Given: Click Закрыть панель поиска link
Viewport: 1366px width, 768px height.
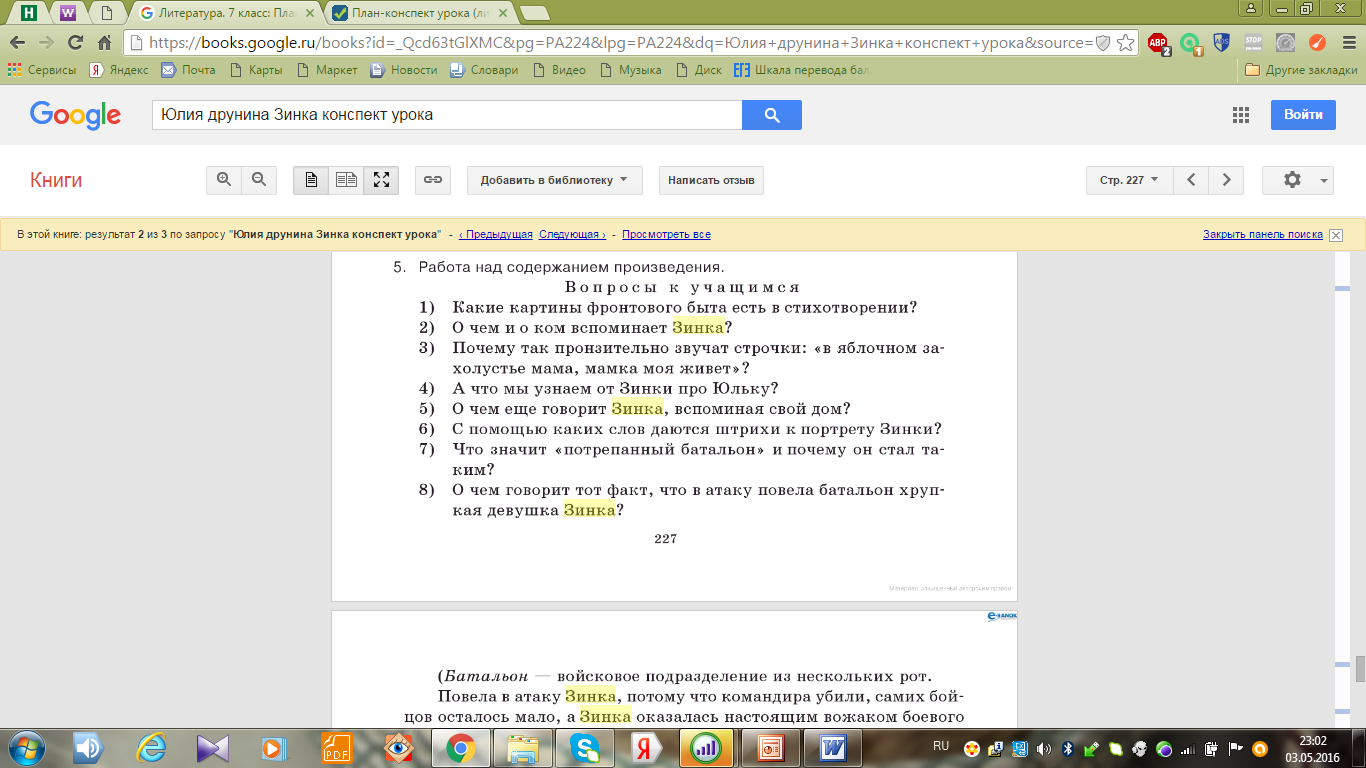Looking at the screenshot, I should tap(1263, 235).
